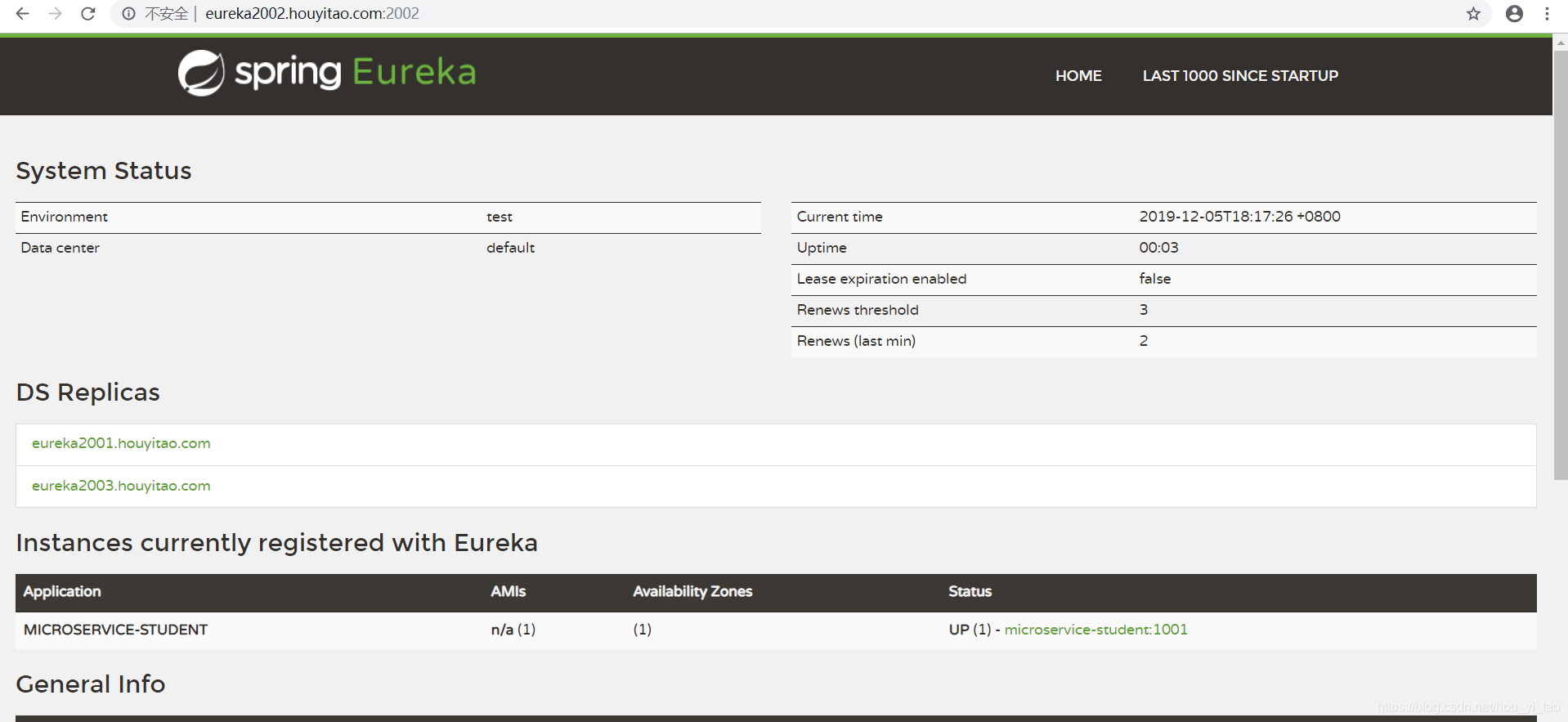Click the Application column header
The image size is (1568, 722).
(62, 591)
